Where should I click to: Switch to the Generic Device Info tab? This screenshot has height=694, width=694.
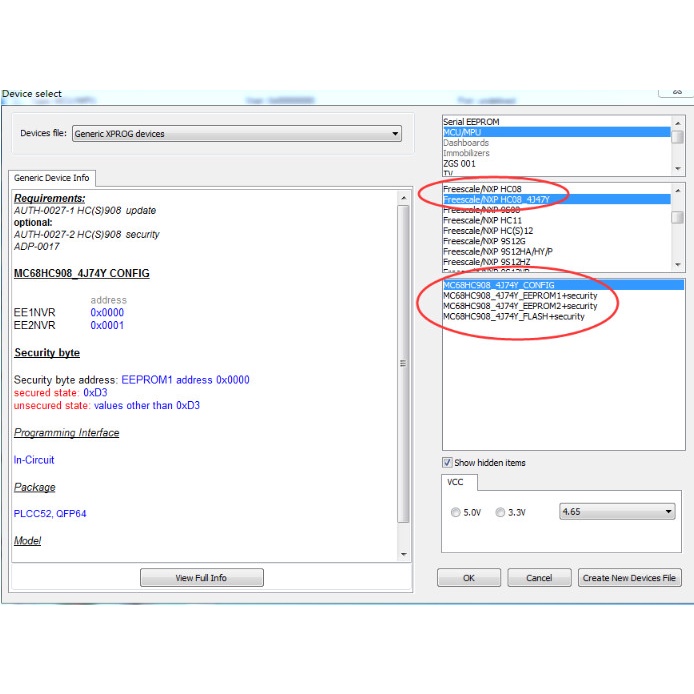51,178
